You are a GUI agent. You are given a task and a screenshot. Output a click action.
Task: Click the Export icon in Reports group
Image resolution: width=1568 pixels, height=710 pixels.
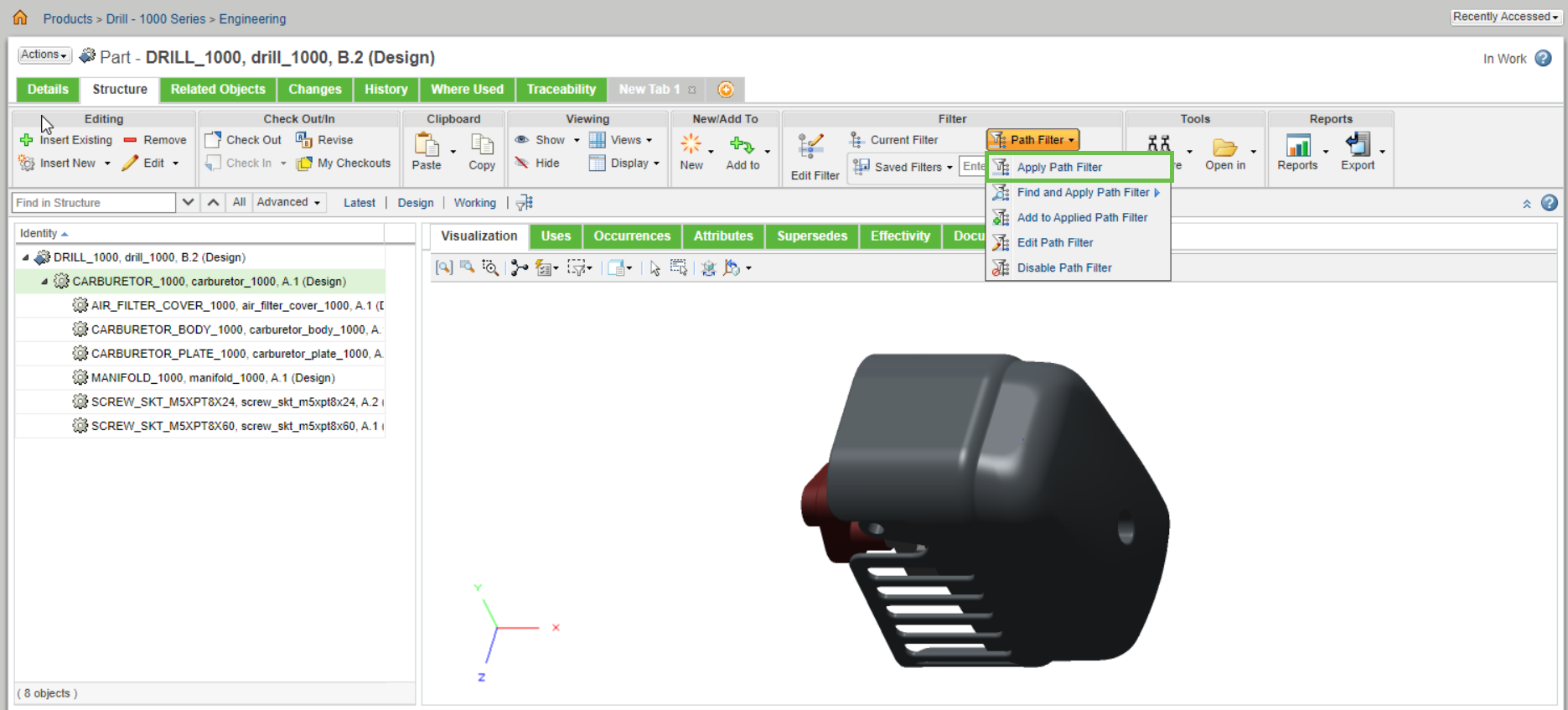(x=1358, y=144)
